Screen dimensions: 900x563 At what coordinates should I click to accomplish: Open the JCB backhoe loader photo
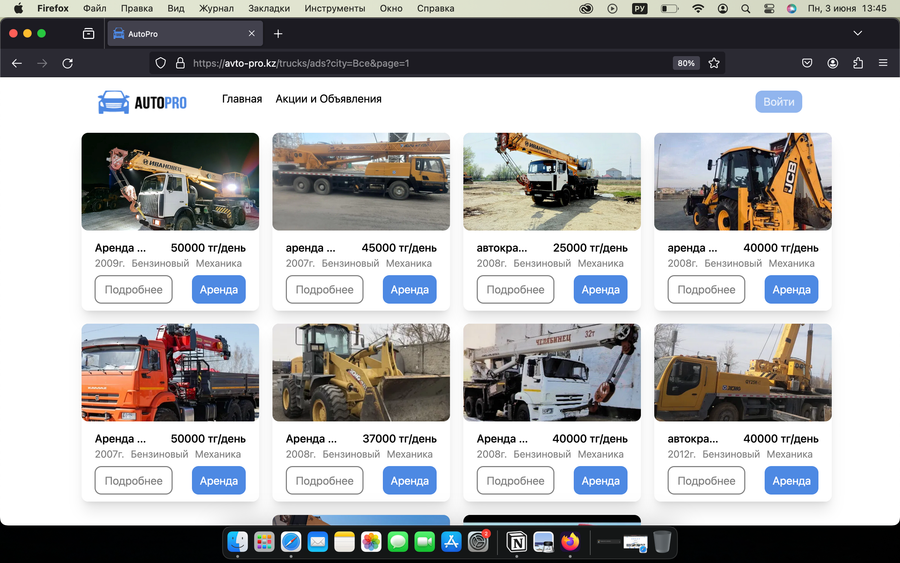pos(743,181)
